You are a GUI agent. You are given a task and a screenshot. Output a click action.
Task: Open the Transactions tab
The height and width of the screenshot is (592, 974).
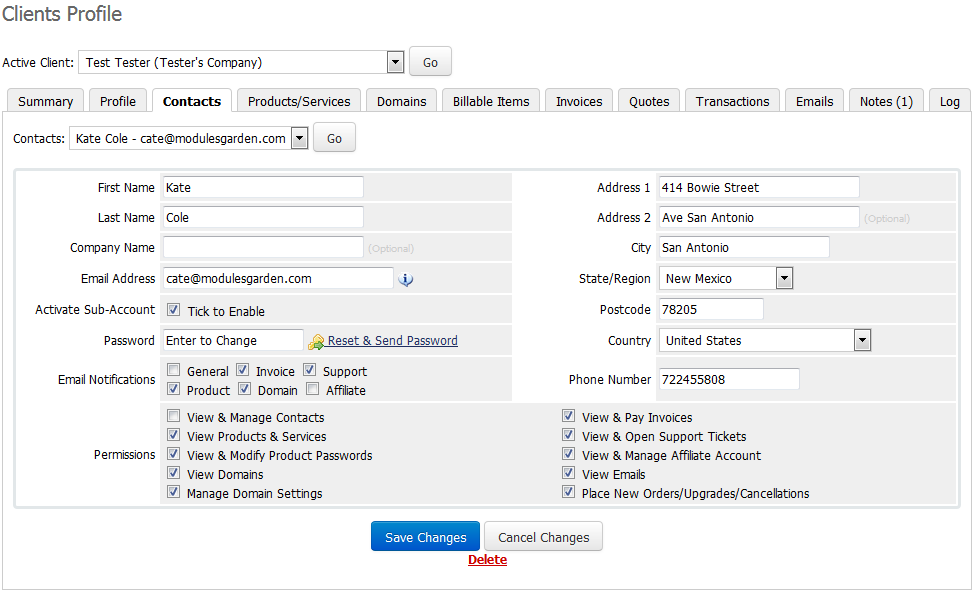[x=732, y=101]
